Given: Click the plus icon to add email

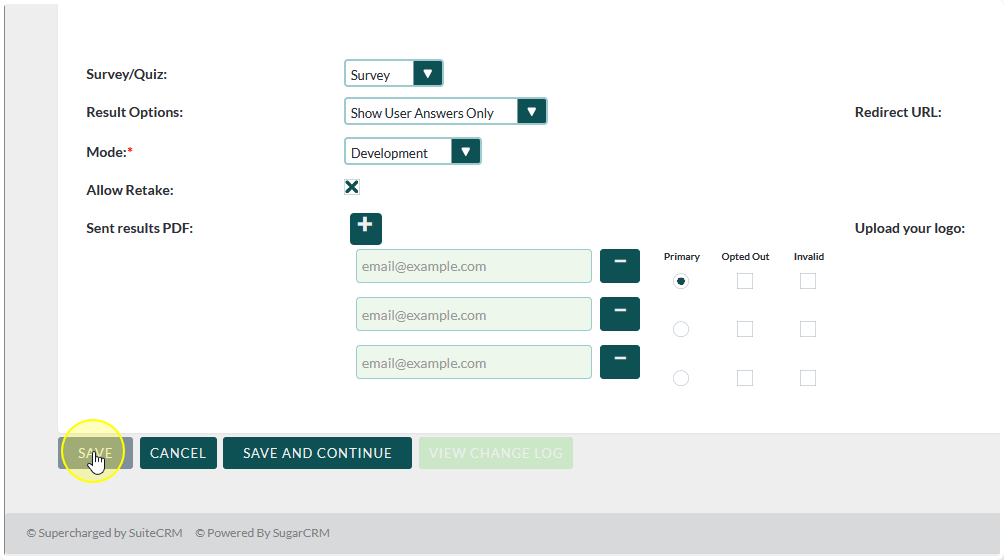Looking at the screenshot, I should coord(365,228).
